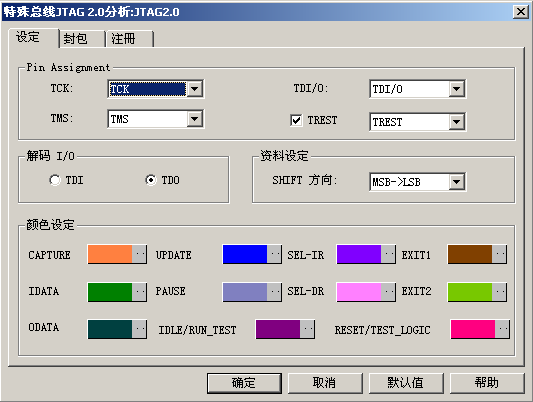The image size is (533, 402).
Task: Open IDATA color picker ellipsis button
Action: tap(139, 292)
